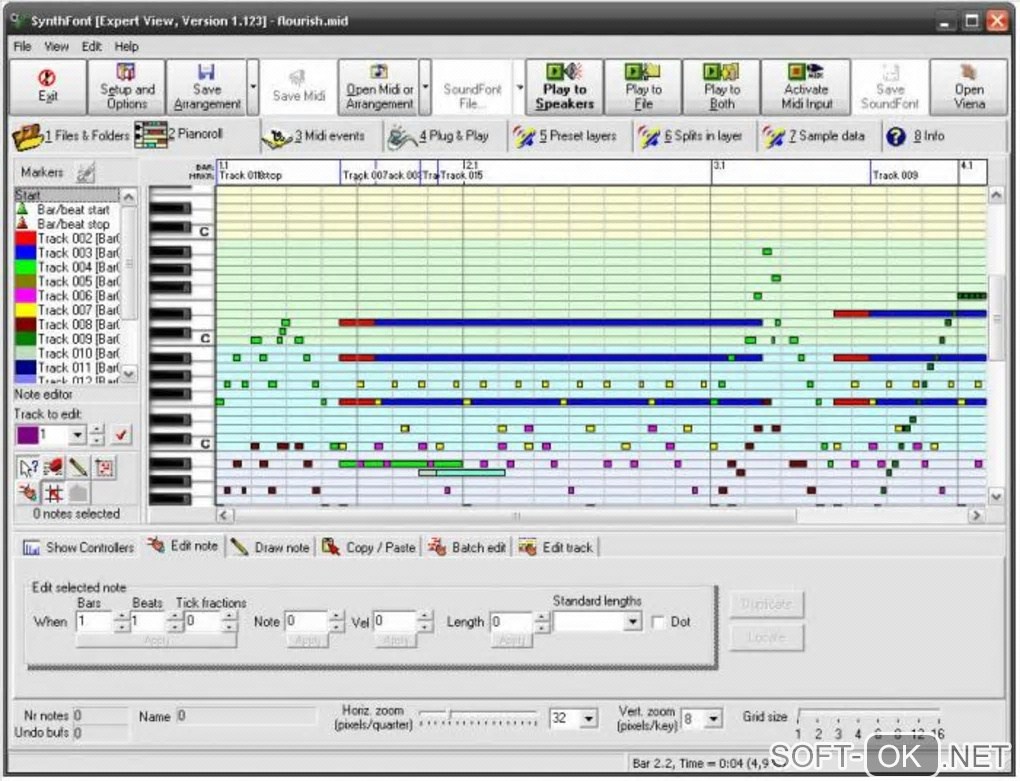The image size is (1020, 781).
Task: Select the Batch edit tab
Action: tap(467, 548)
